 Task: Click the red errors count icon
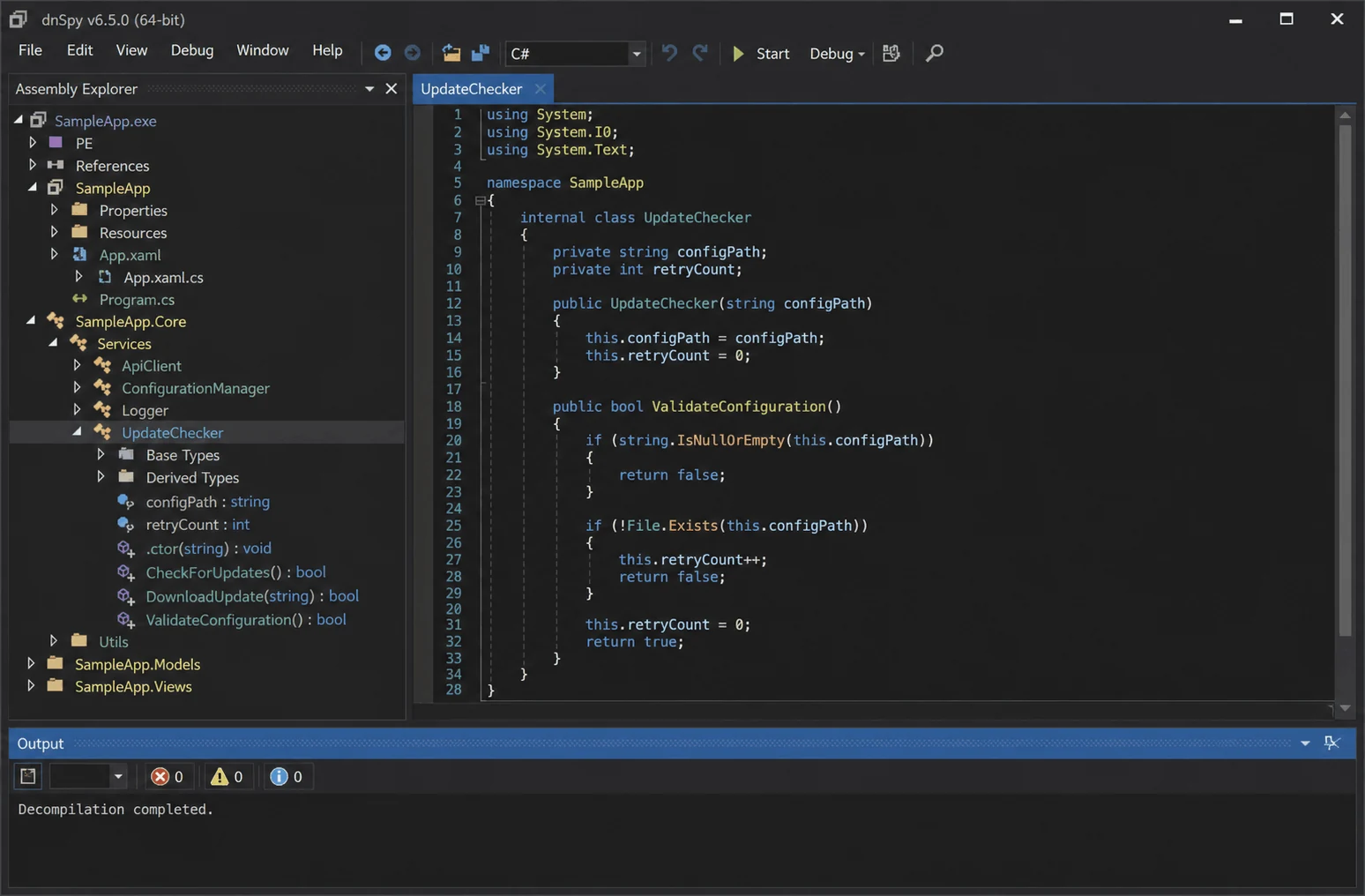[160, 776]
